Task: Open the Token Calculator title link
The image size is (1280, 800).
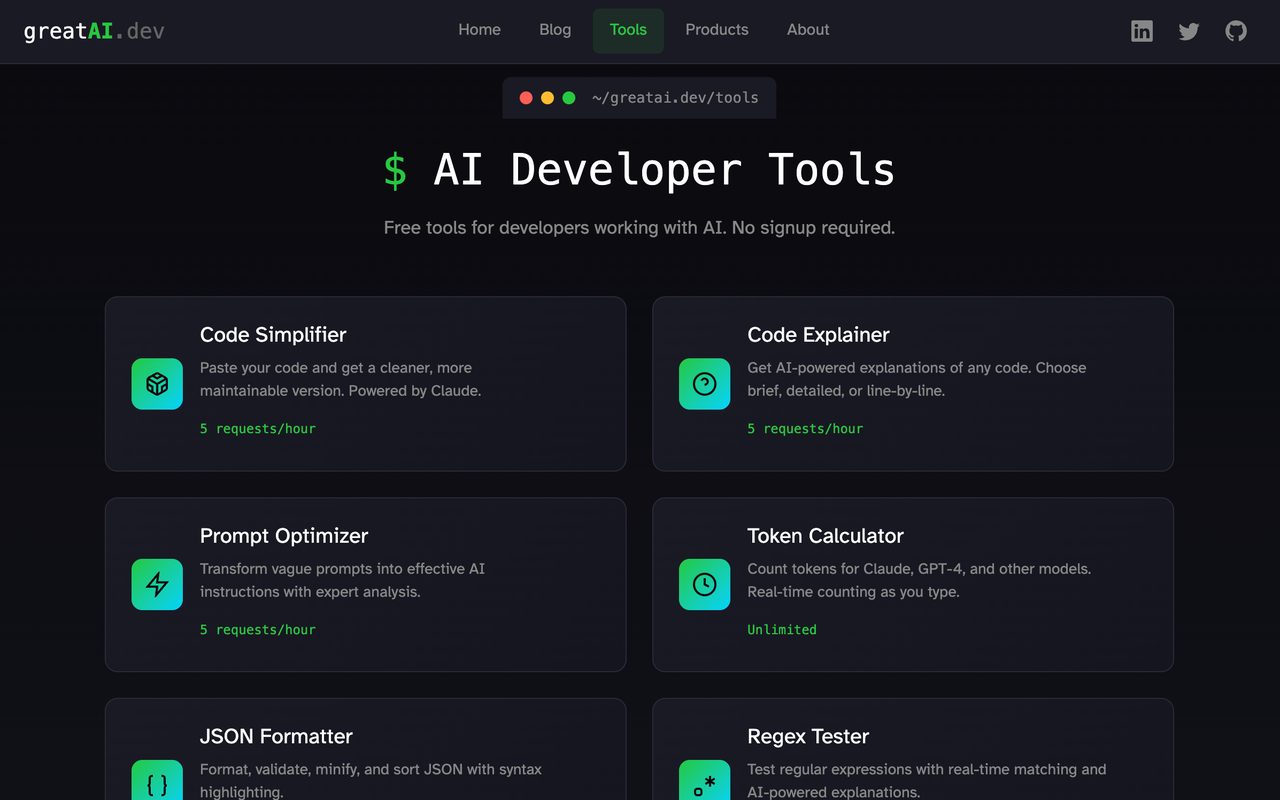Action: coord(825,536)
